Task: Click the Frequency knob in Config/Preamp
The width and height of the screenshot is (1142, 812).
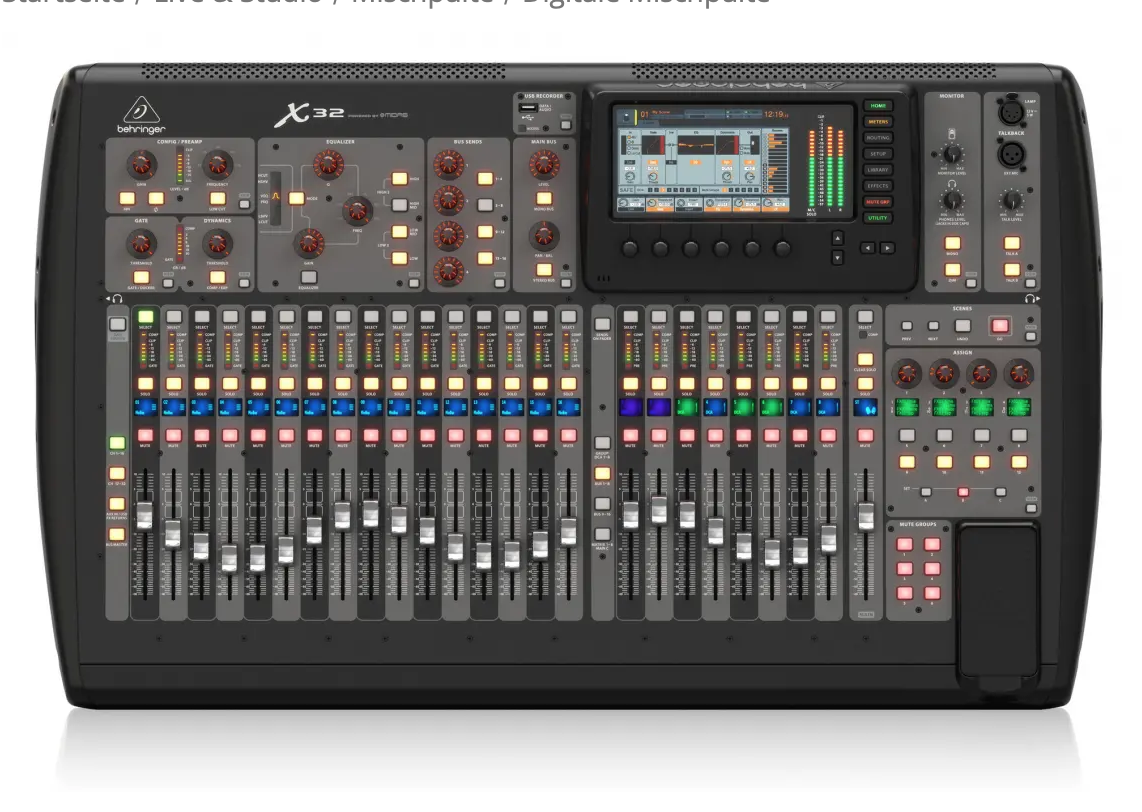Action: [x=217, y=166]
